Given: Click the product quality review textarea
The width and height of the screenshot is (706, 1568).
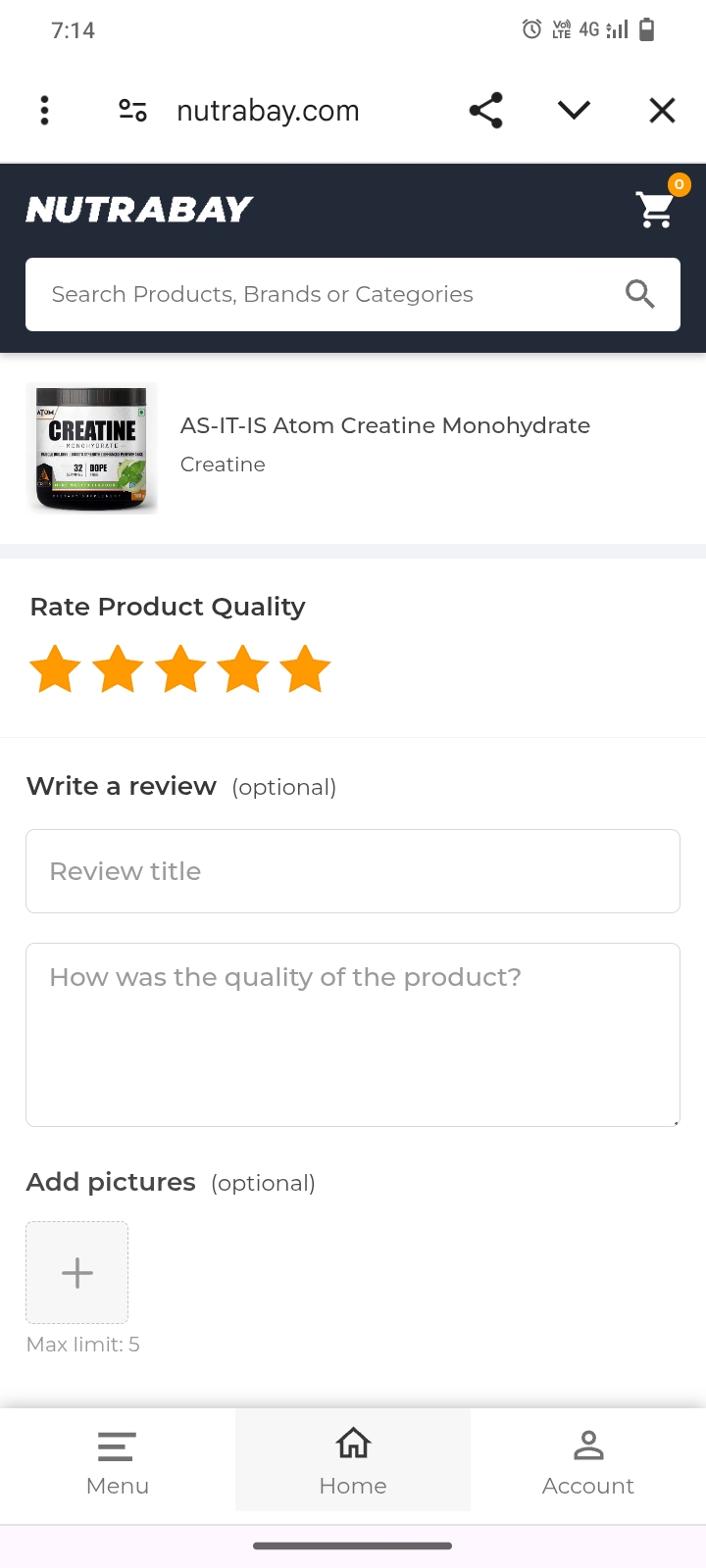Looking at the screenshot, I should click(353, 1035).
